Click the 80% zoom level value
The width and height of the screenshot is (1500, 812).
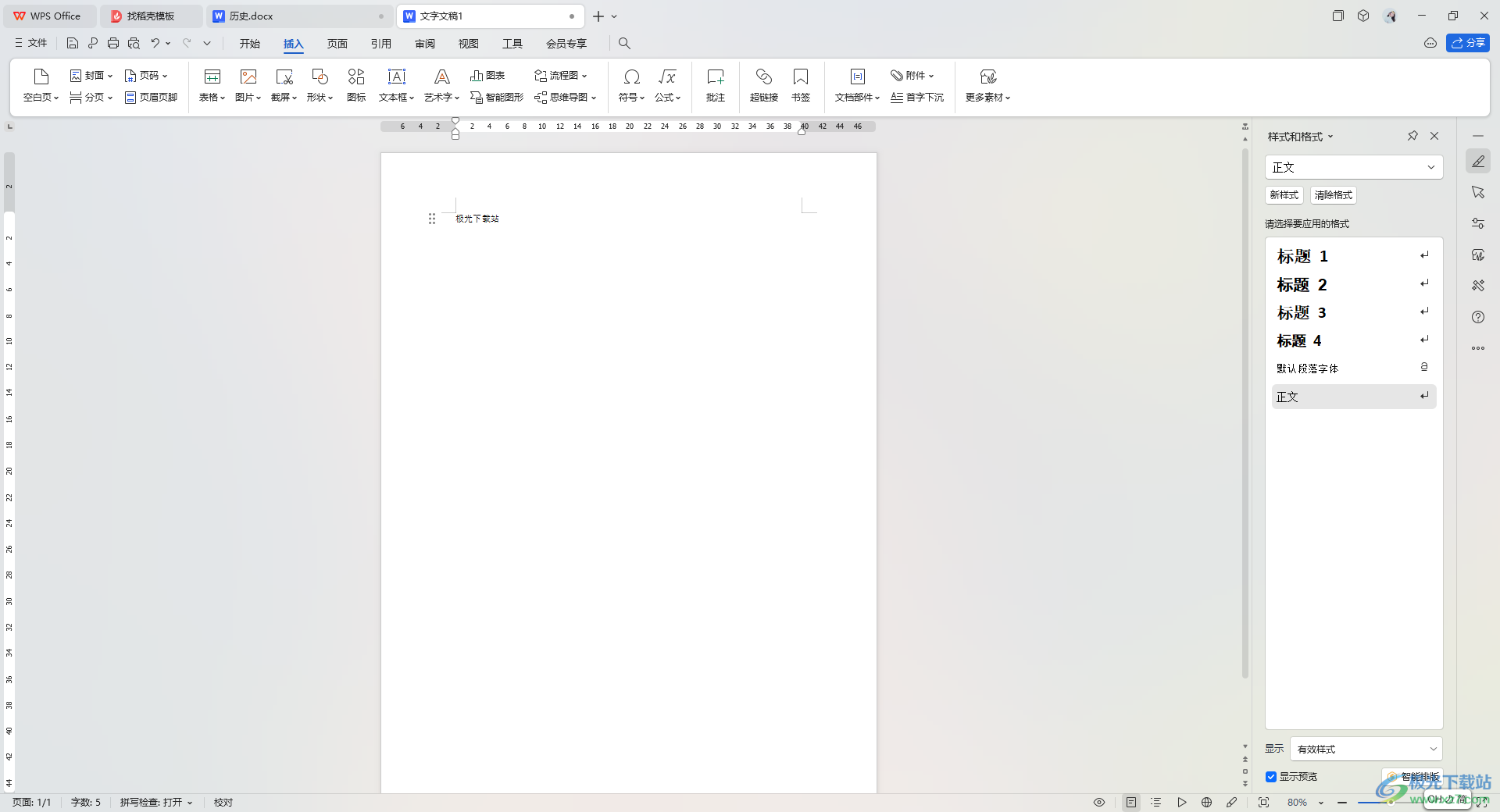[x=1298, y=803]
